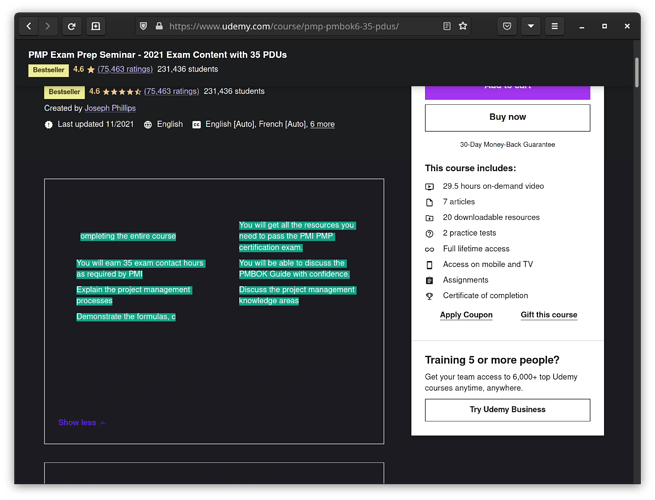
Task: Go forward with the browser forward arrow
Action: pos(48,26)
